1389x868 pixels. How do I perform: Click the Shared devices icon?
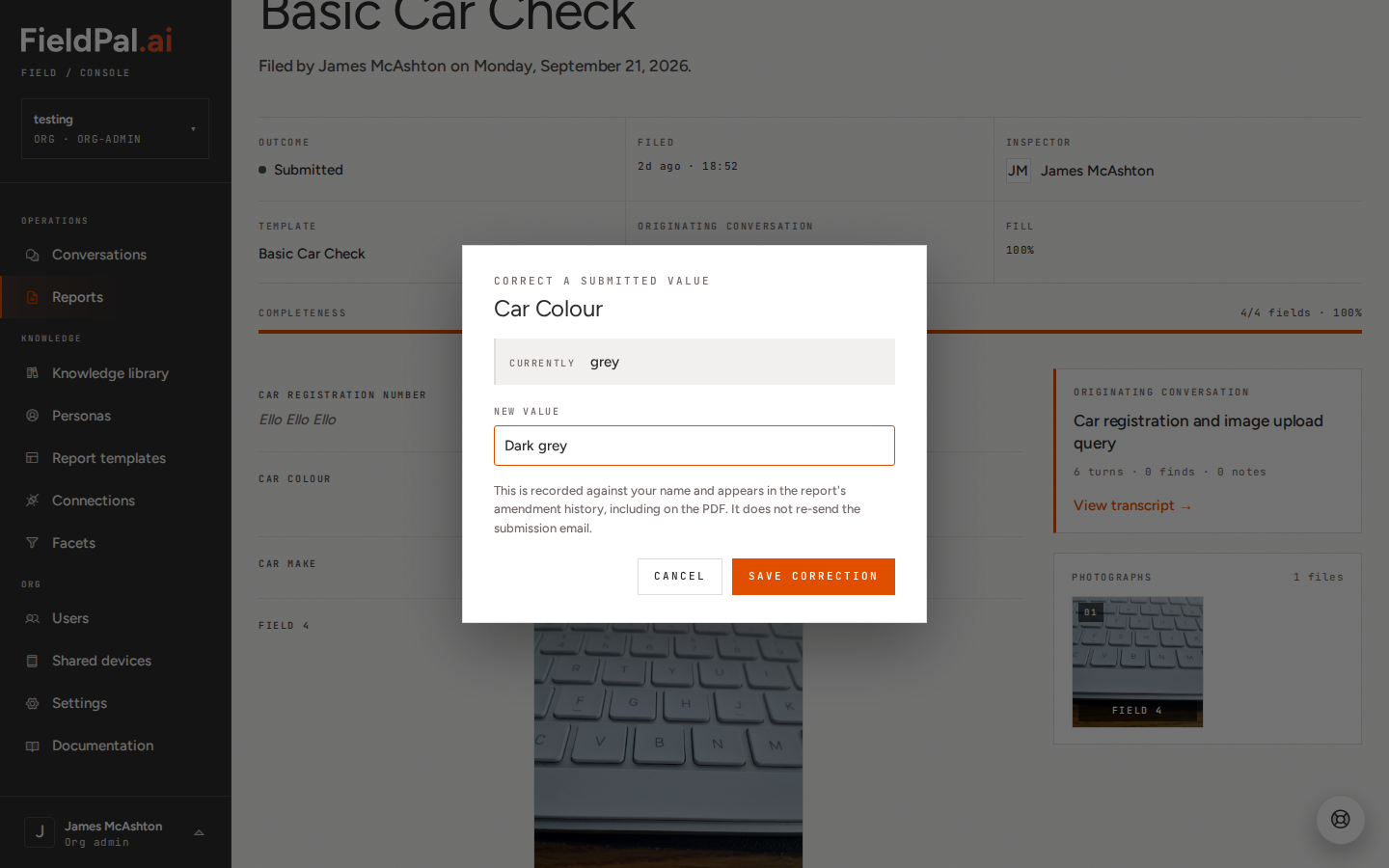tap(32, 661)
